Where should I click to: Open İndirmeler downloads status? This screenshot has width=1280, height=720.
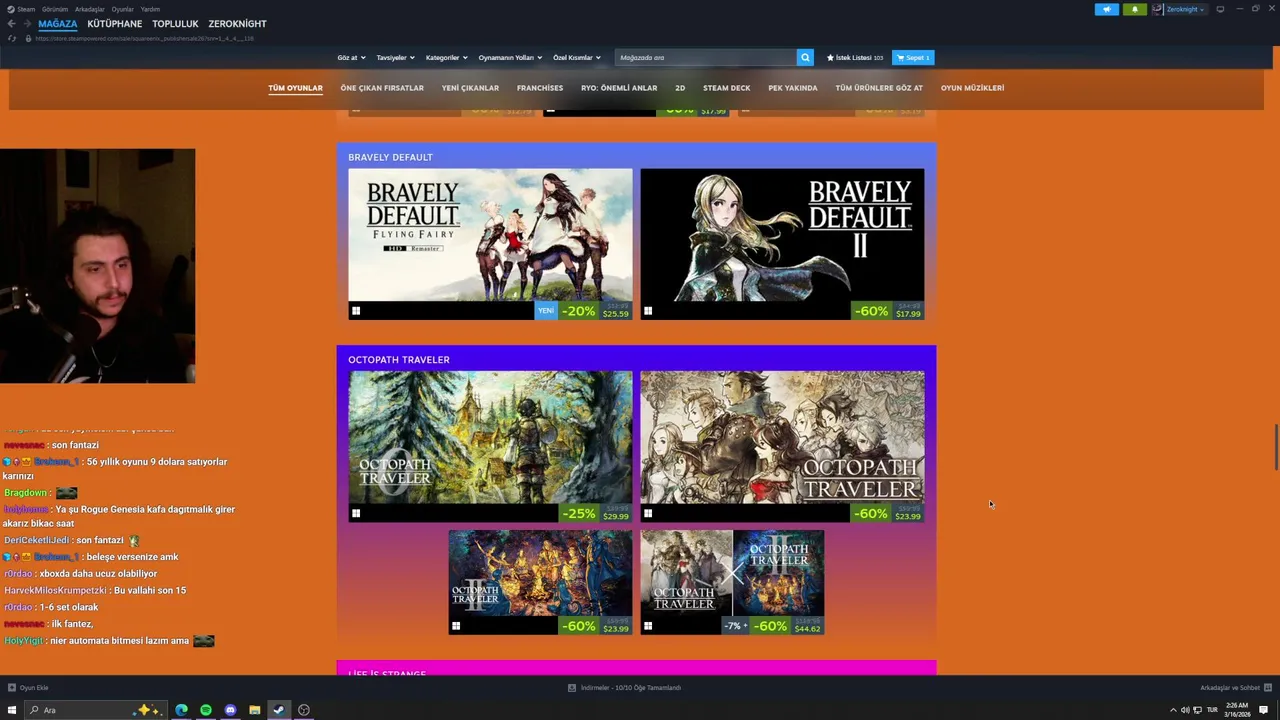pos(624,688)
